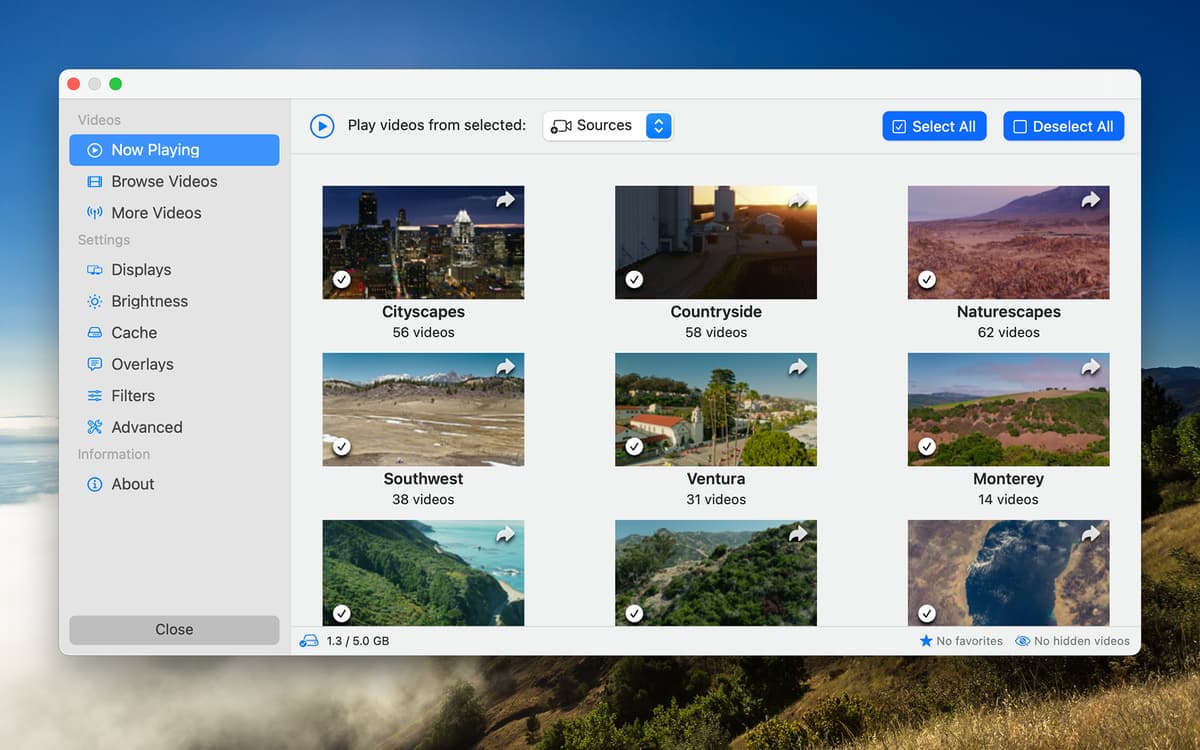Click the hidden videos eye icon
This screenshot has width=1200, height=750.
click(x=1022, y=641)
